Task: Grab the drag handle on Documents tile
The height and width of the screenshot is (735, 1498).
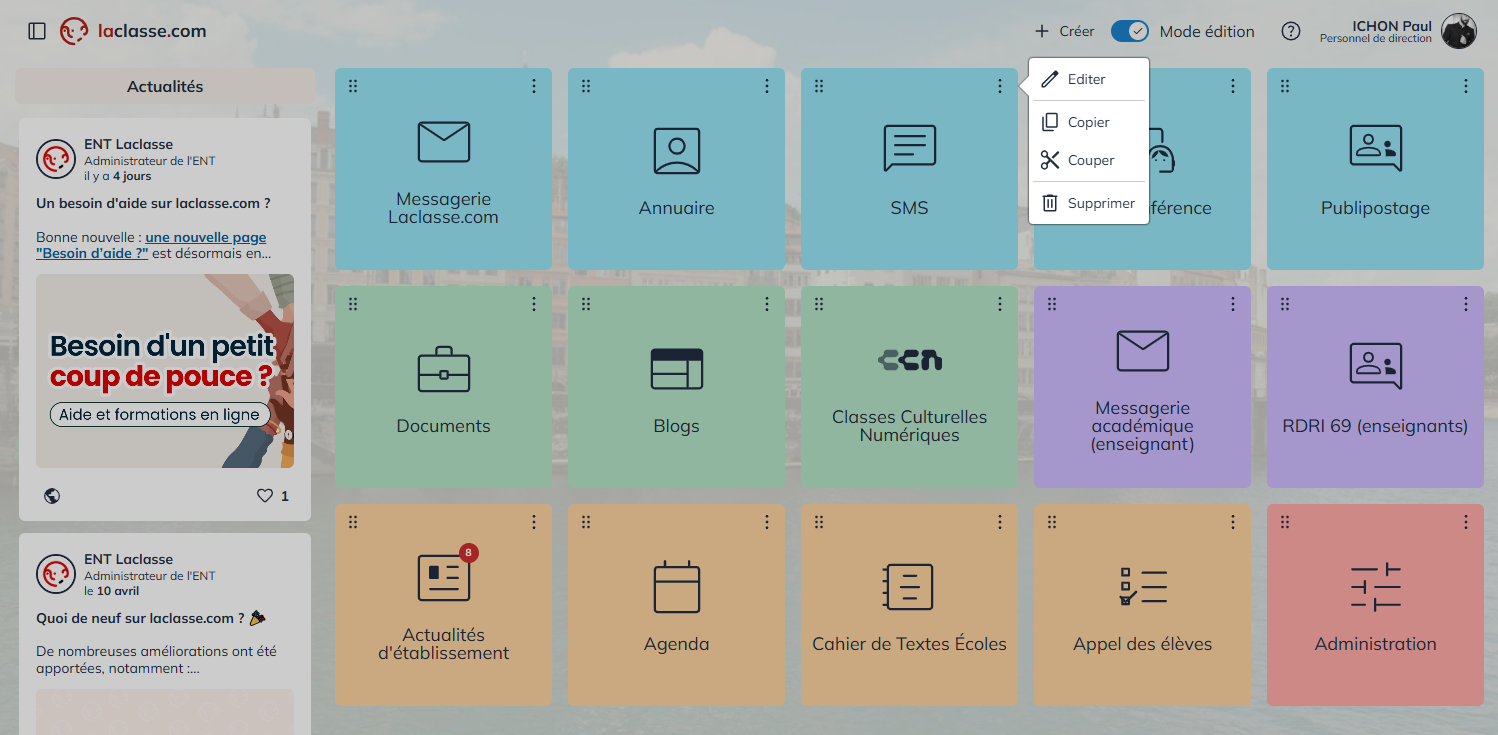Action: (353, 304)
